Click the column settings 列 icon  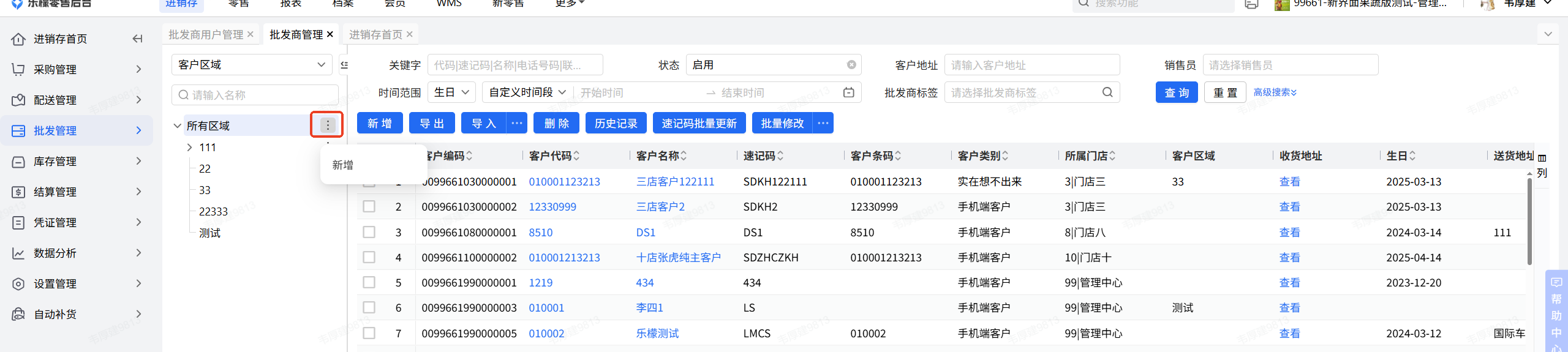click(1542, 165)
